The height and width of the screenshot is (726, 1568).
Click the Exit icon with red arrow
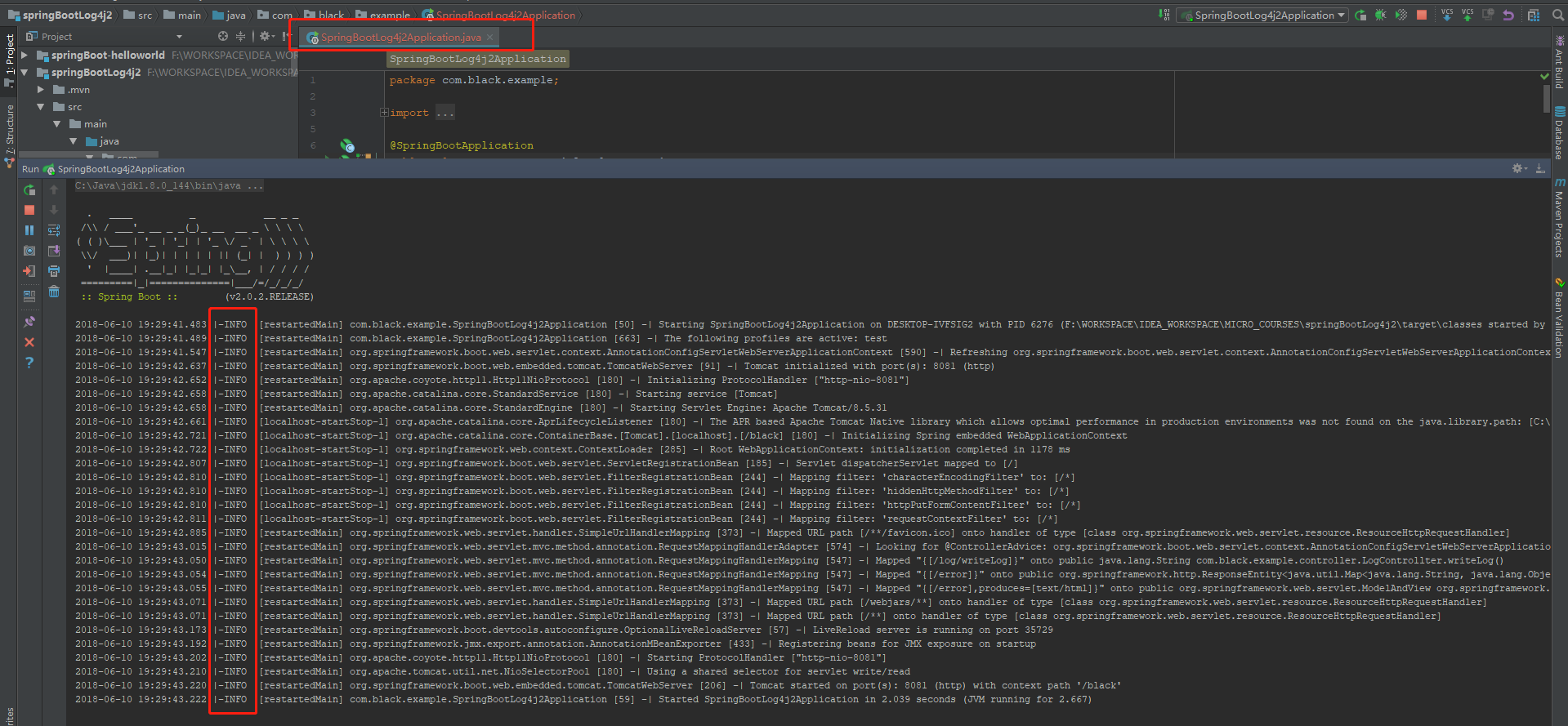[x=29, y=271]
